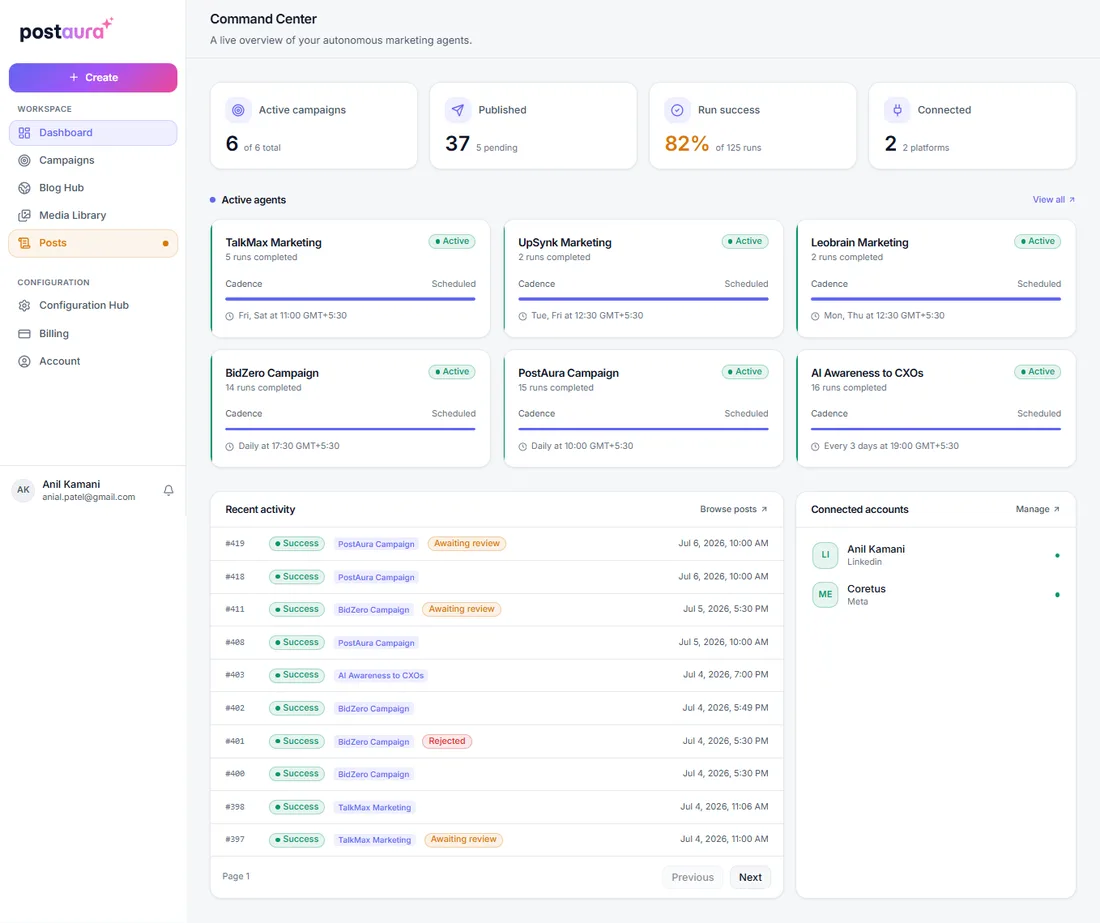Open the View all agents link
Image resolution: width=1100 pixels, height=923 pixels.
tap(1054, 200)
